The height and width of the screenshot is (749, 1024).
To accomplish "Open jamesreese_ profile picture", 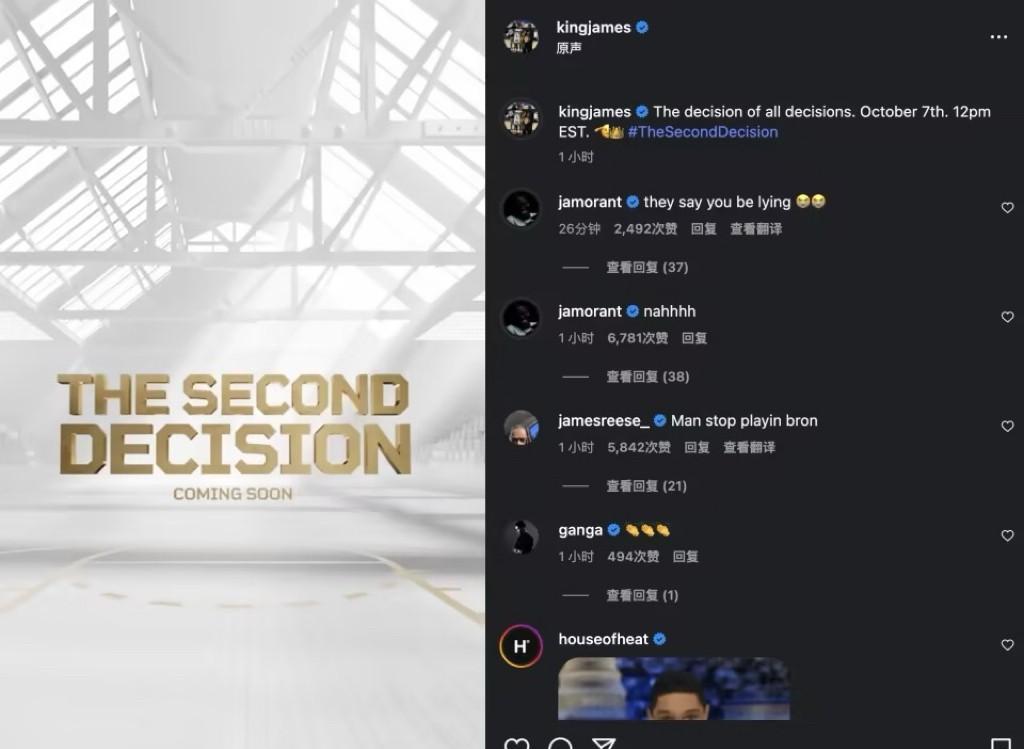I will 521,428.
